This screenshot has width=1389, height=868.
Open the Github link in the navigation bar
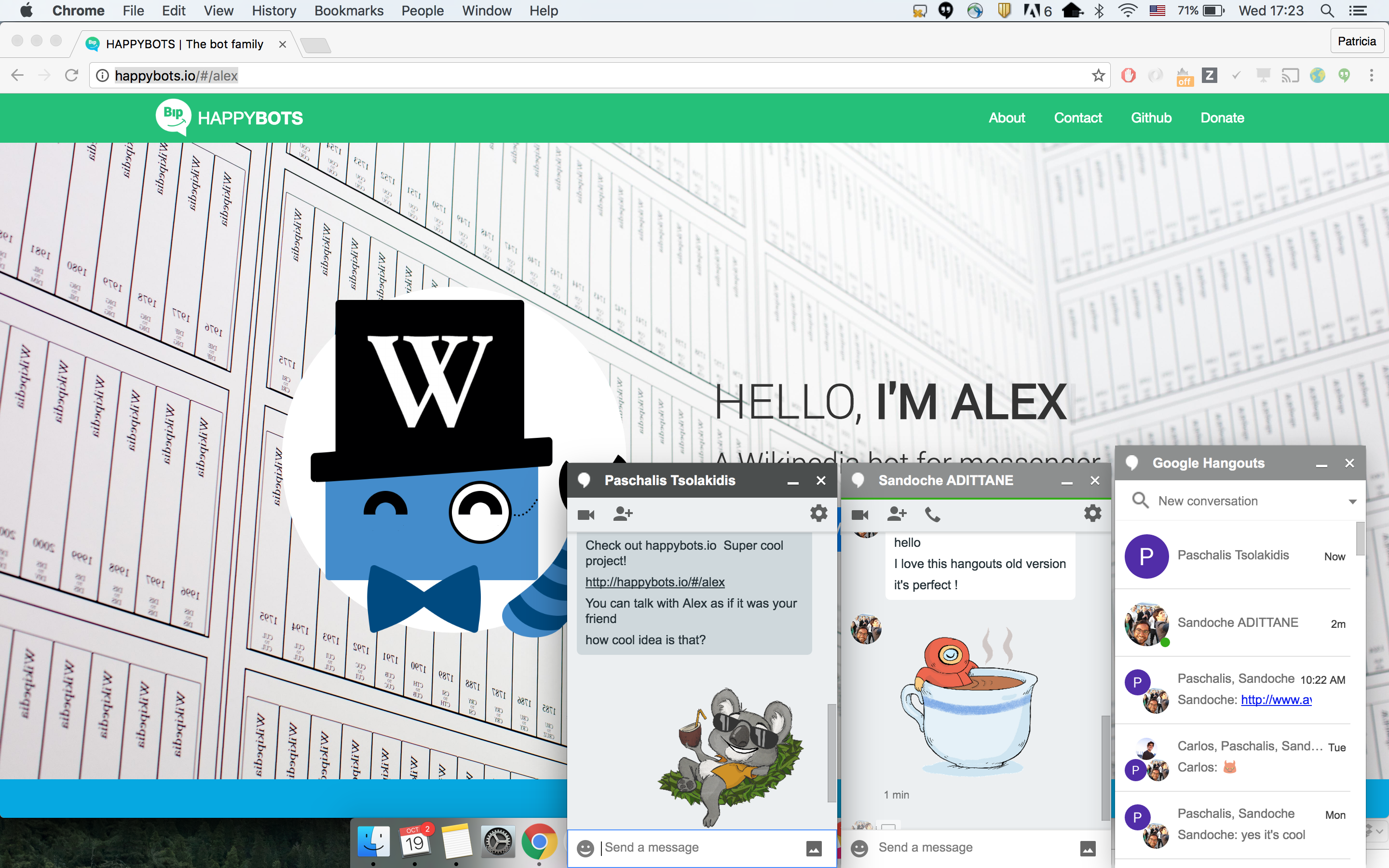[x=1151, y=118]
